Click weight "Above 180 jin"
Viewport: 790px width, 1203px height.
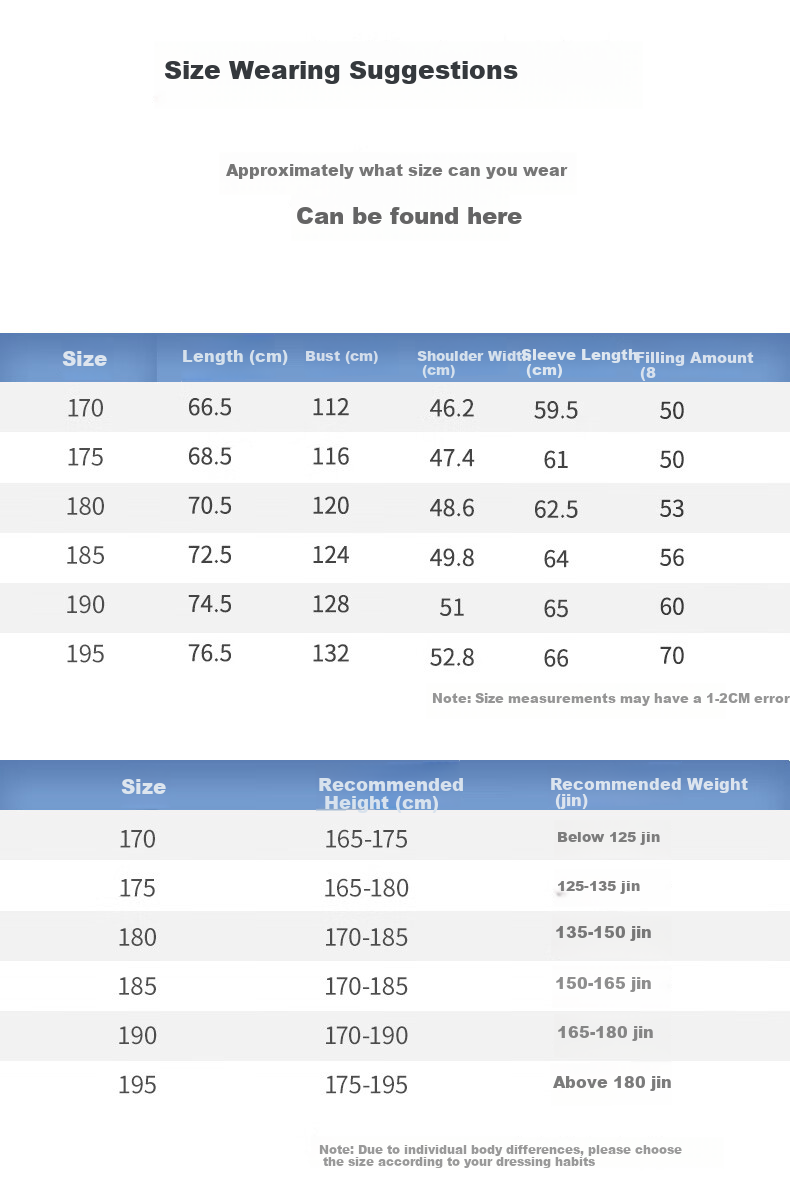(x=612, y=1082)
